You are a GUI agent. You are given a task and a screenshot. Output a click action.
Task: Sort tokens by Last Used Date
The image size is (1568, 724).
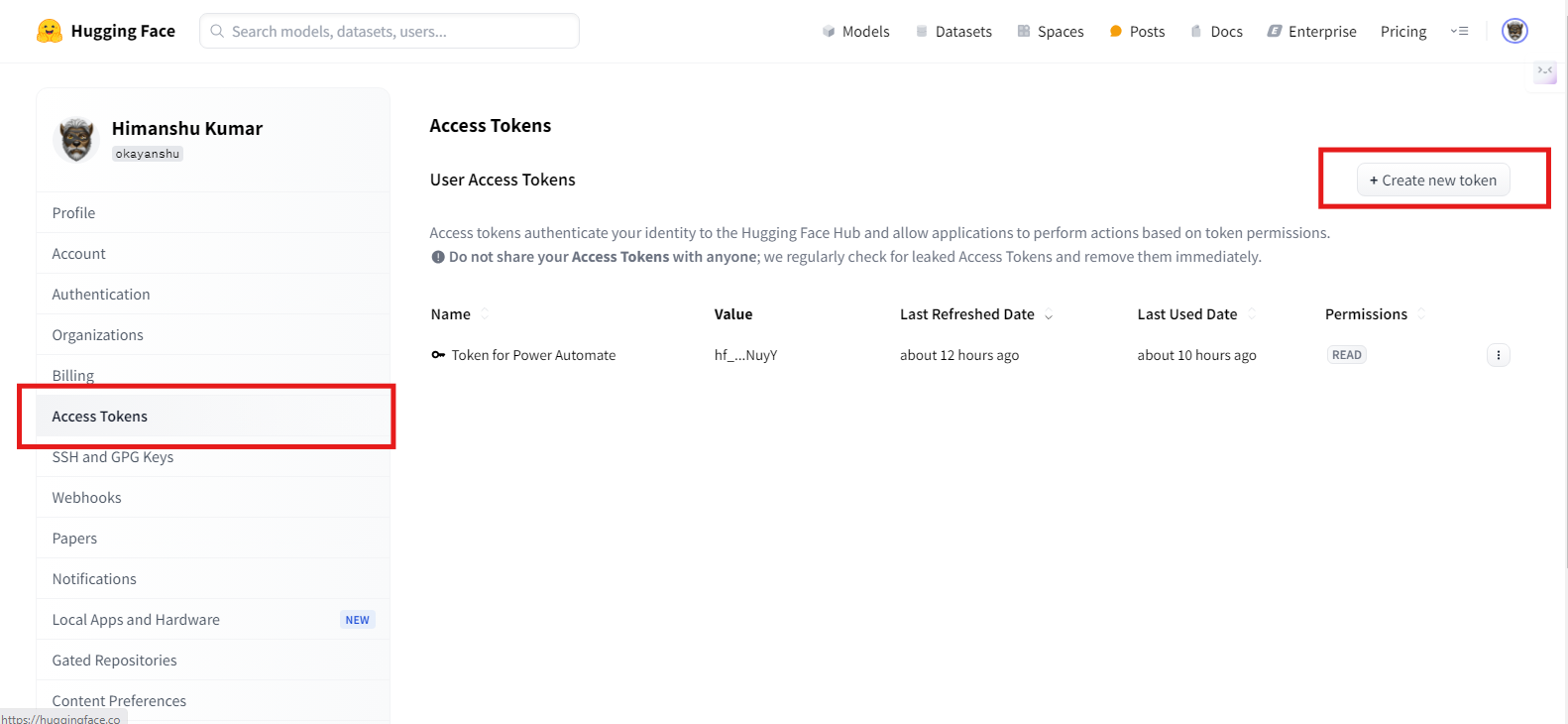coord(1251,314)
